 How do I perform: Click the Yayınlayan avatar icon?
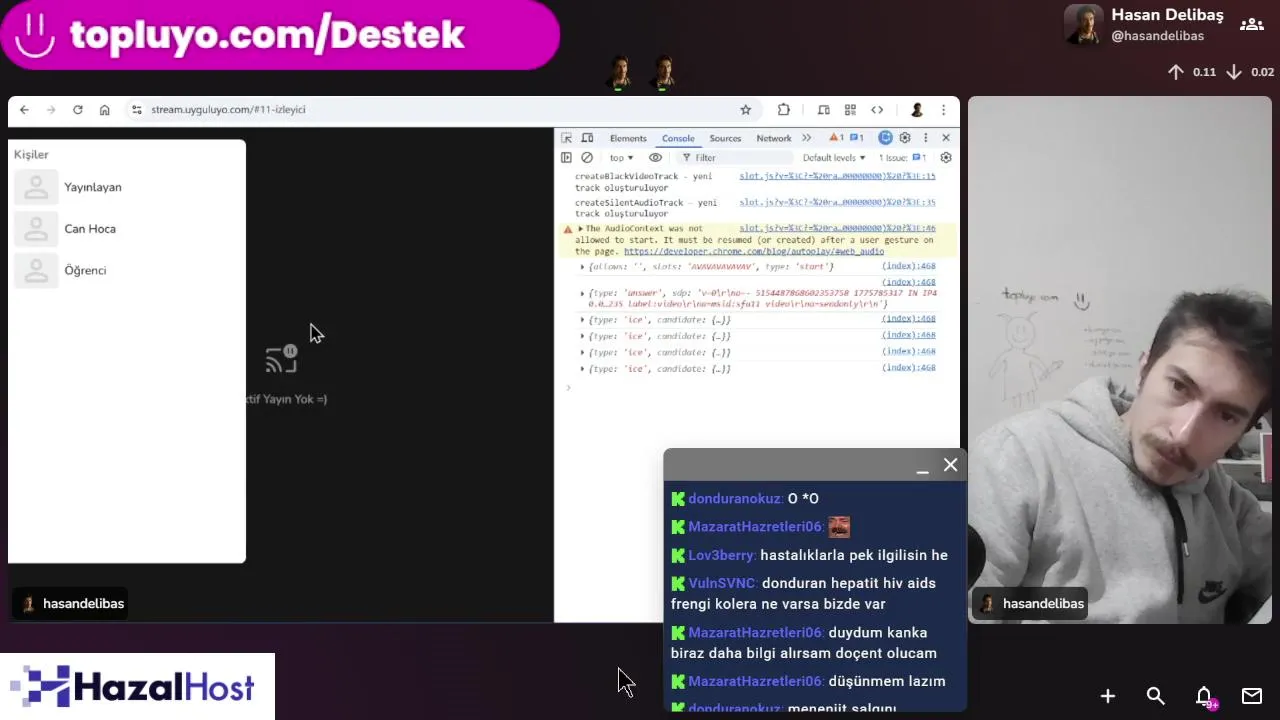pyautogui.click(x=36, y=187)
